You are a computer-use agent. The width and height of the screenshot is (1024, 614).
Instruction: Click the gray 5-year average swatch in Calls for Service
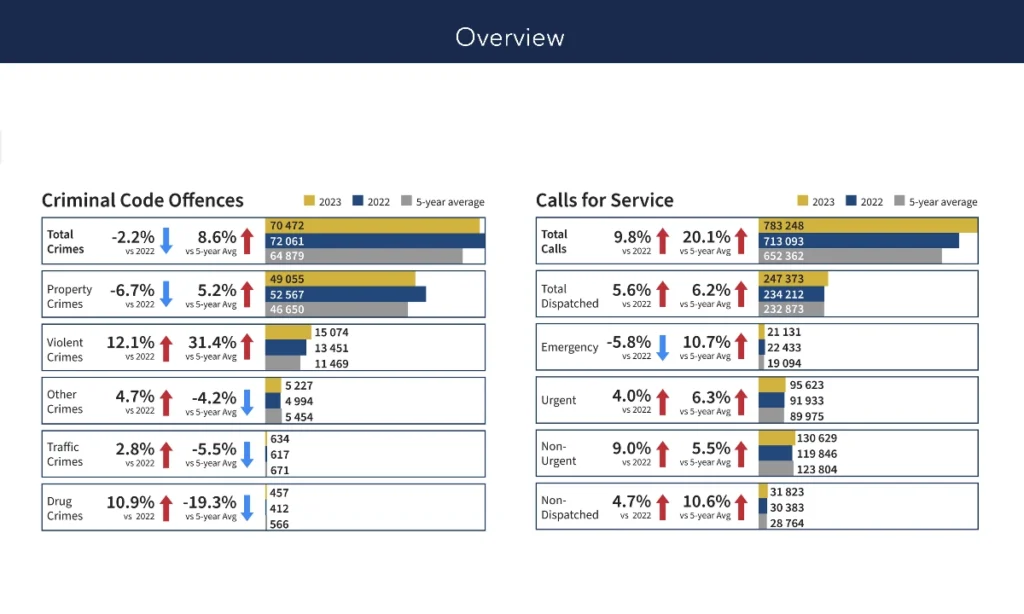pos(901,201)
